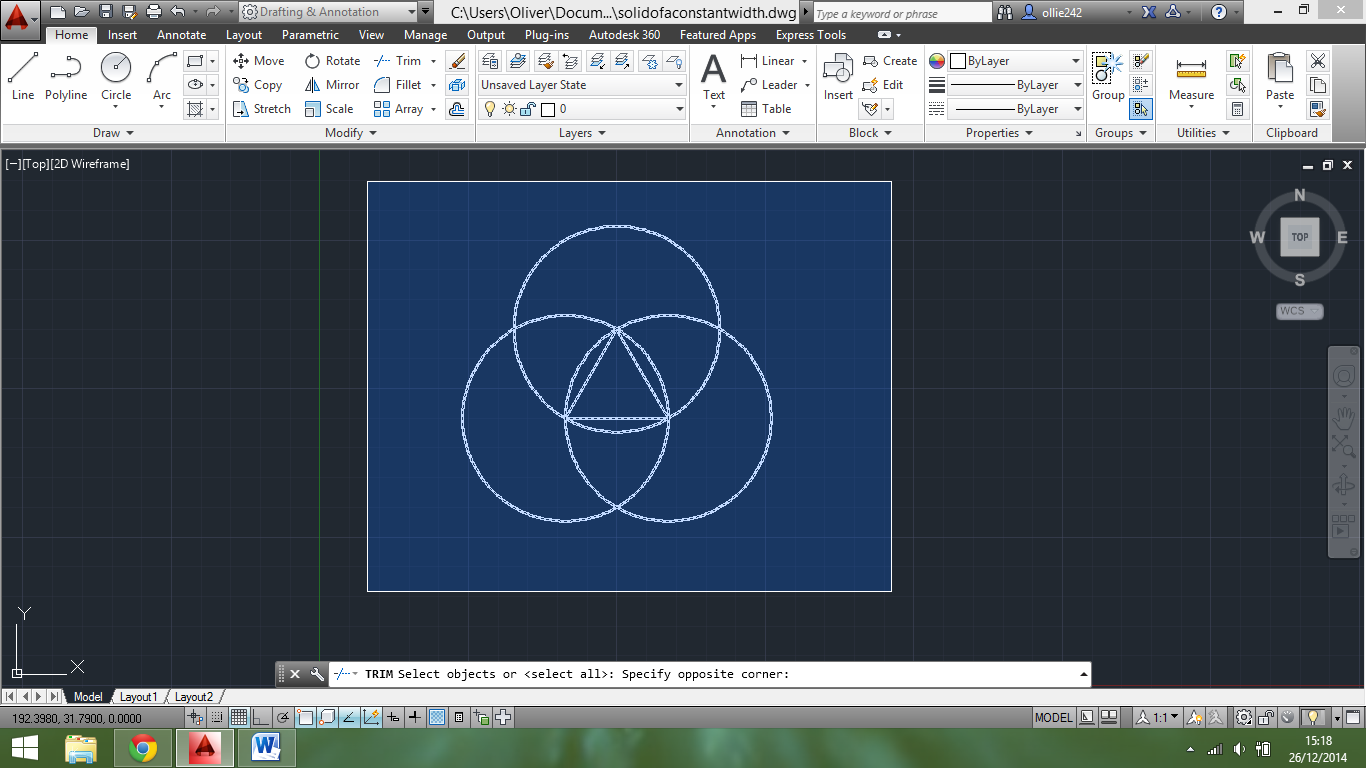Click the Linear dimension button

pos(768,61)
